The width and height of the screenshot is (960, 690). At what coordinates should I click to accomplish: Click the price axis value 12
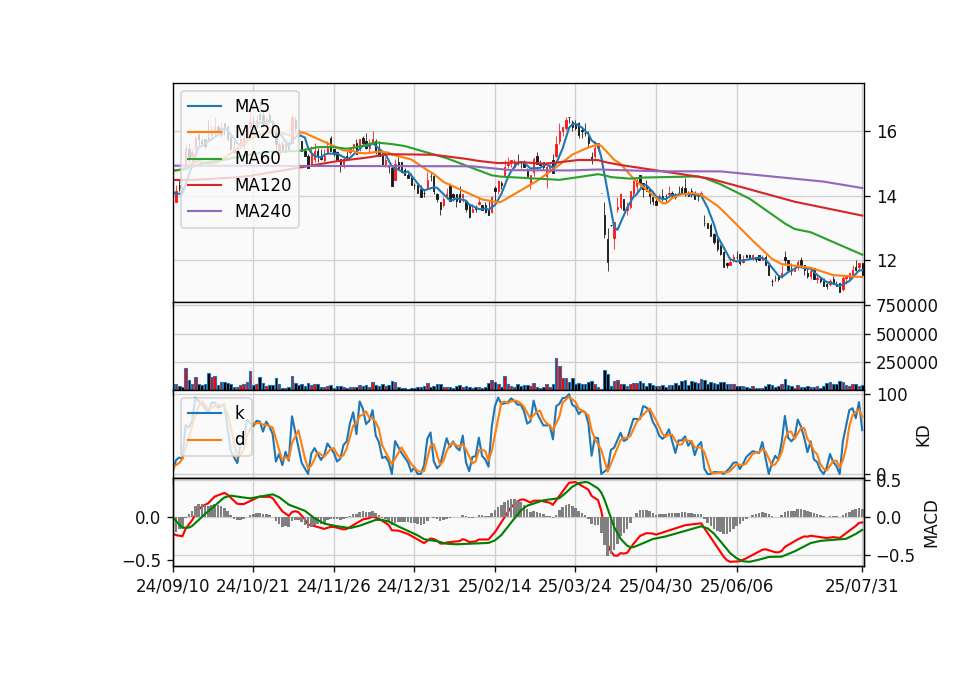887,261
